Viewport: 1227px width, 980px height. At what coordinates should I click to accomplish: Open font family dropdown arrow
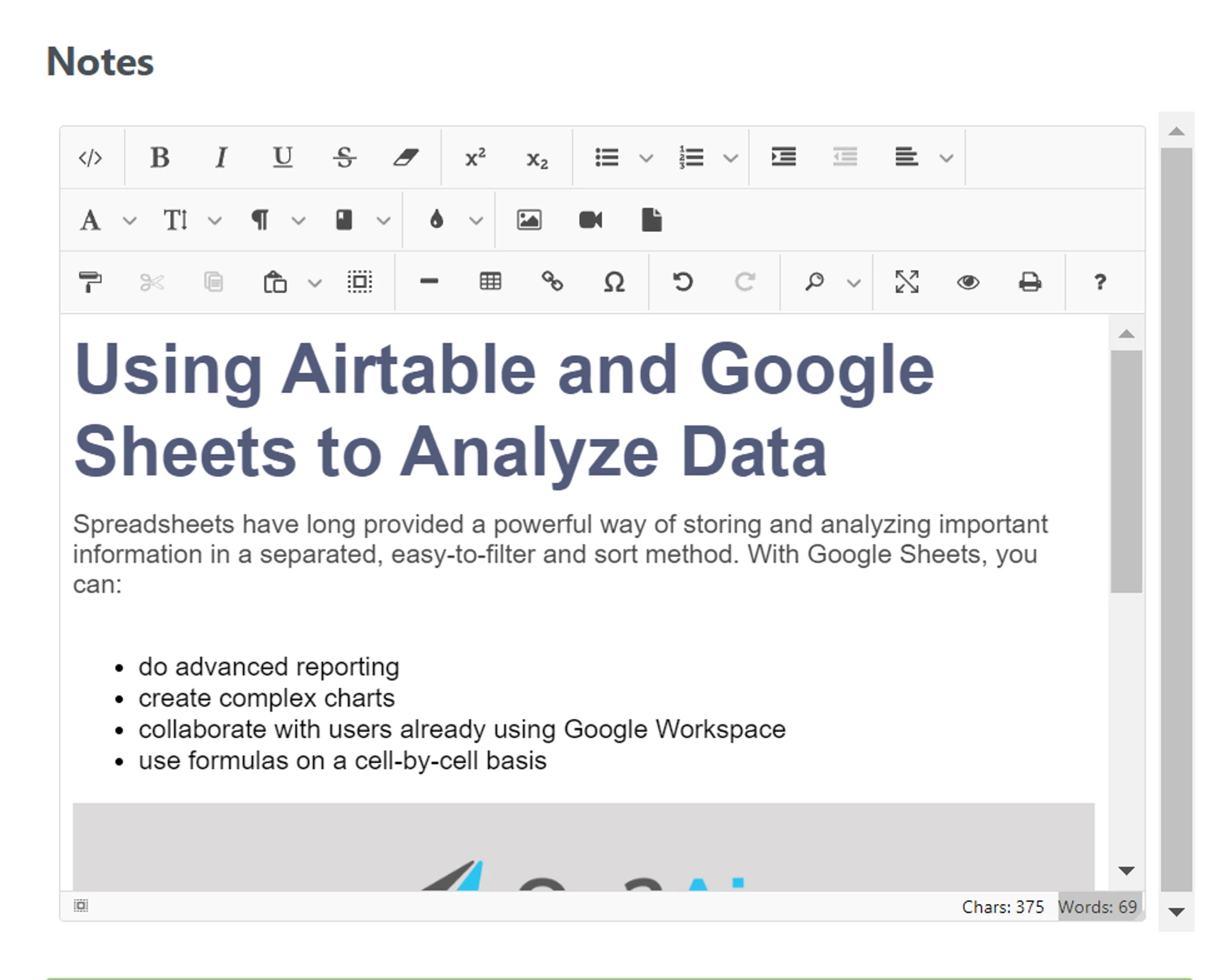(x=130, y=220)
